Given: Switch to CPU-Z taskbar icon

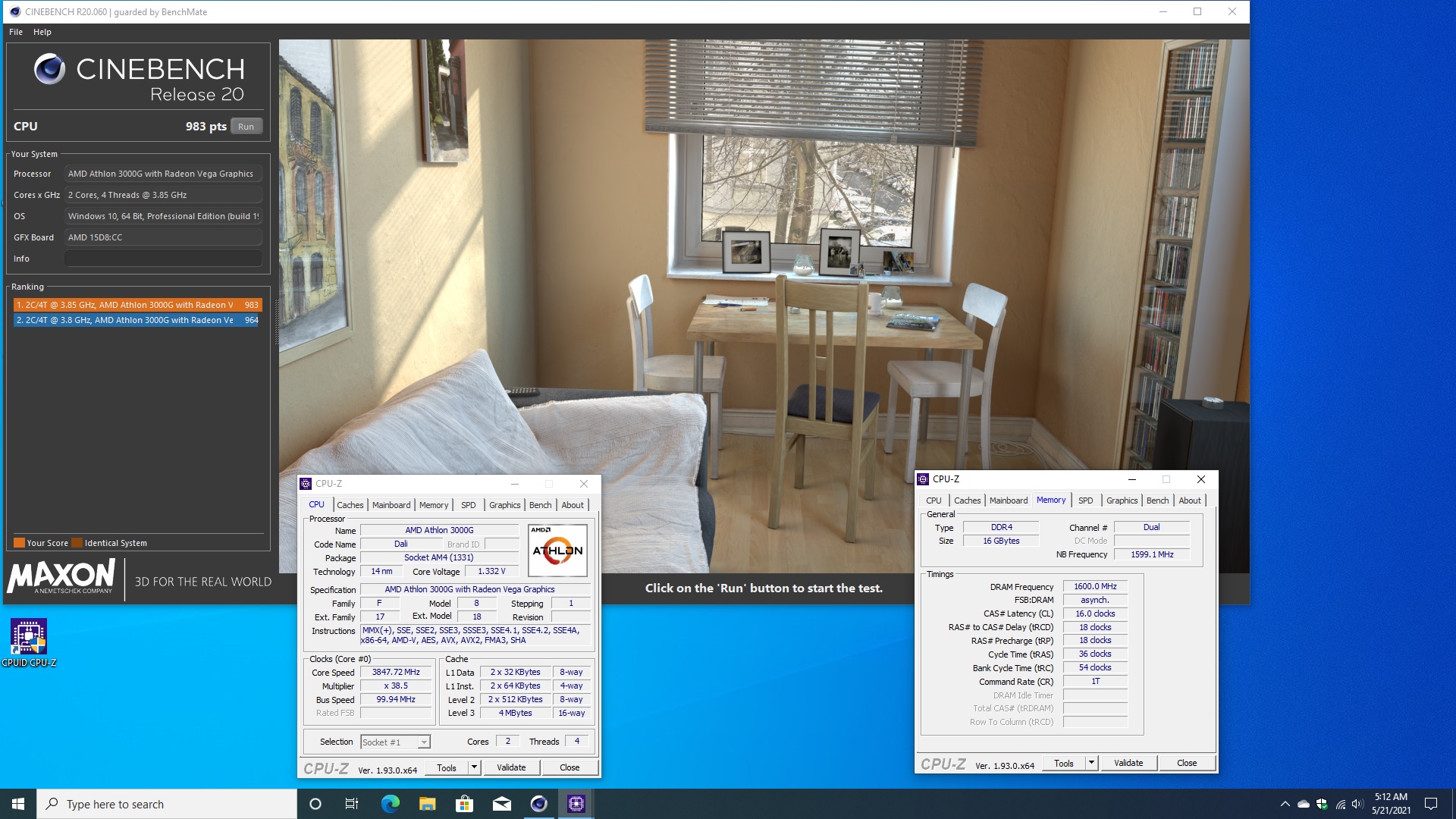Looking at the screenshot, I should 576,804.
